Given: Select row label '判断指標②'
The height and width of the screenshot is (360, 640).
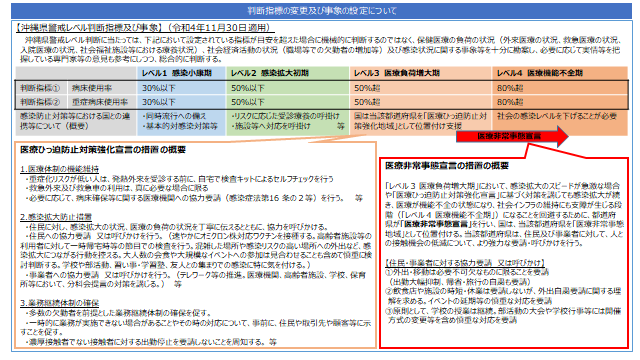Looking at the screenshot, I should click(x=40, y=102).
